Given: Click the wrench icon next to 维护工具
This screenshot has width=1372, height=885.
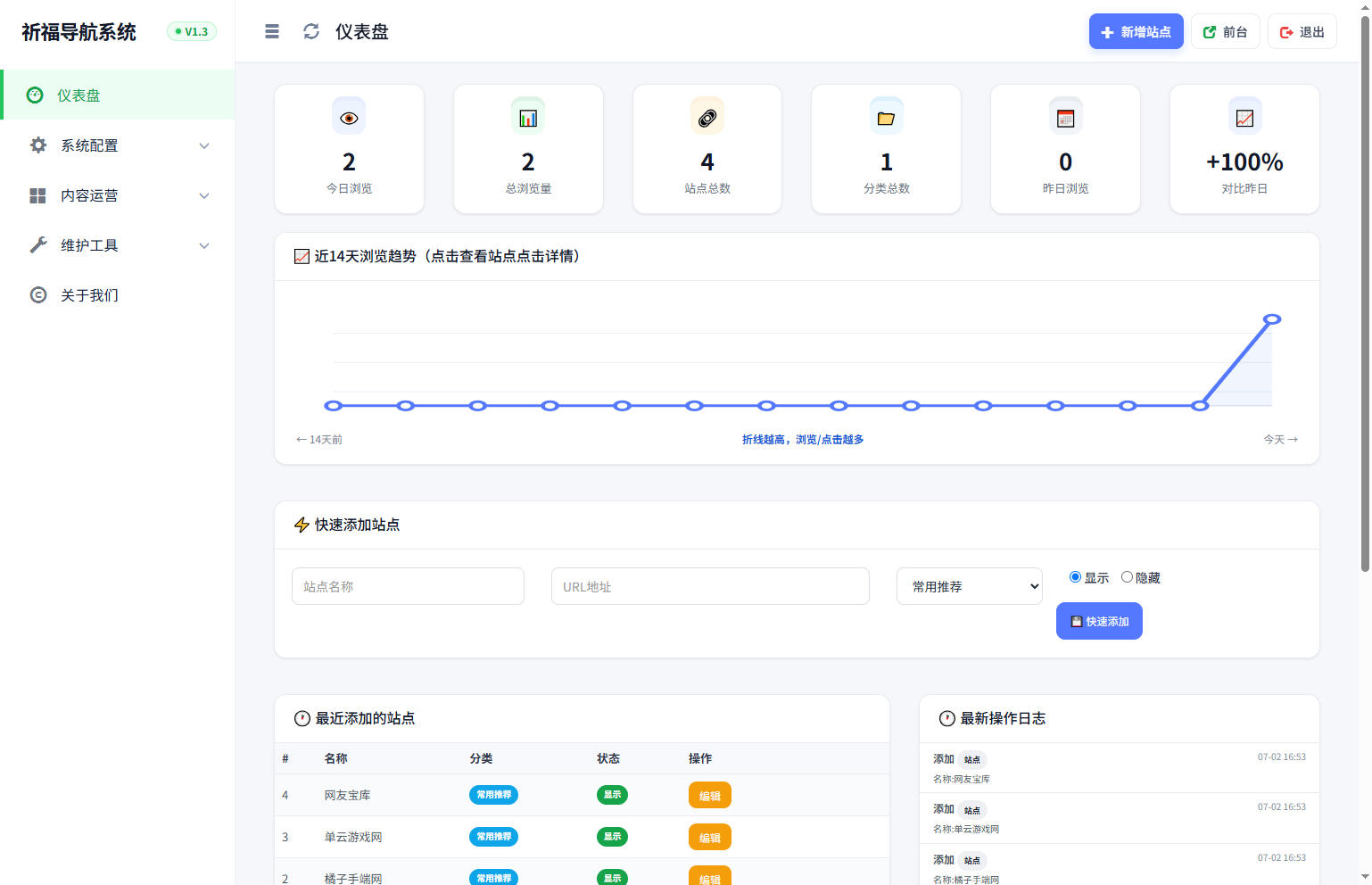Looking at the screenshot, I should click(38, 244).
